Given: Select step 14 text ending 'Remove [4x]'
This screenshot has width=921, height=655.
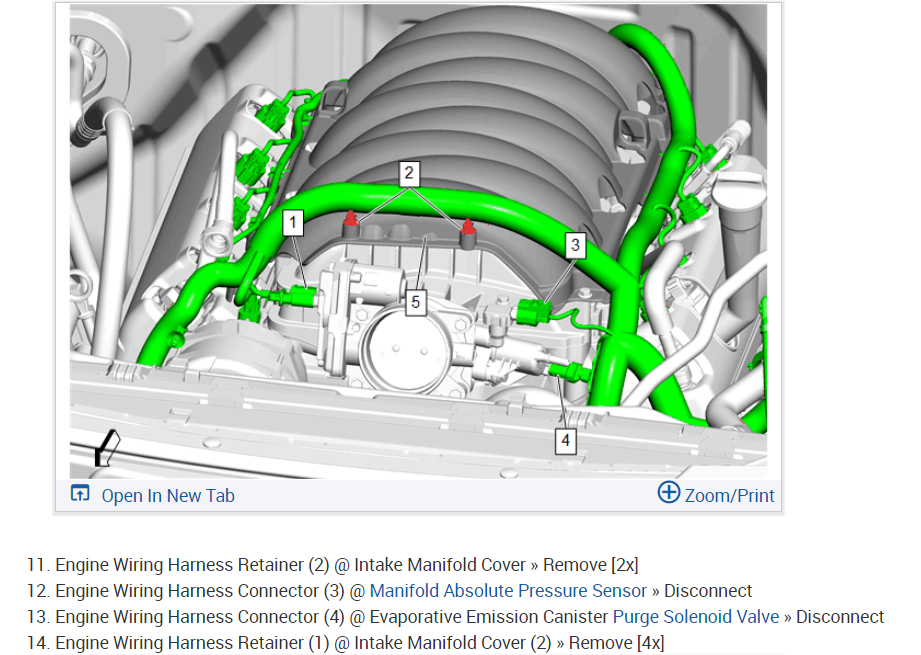Looking at the screenshot, I should pyautogui.click(x=359, y=643).
